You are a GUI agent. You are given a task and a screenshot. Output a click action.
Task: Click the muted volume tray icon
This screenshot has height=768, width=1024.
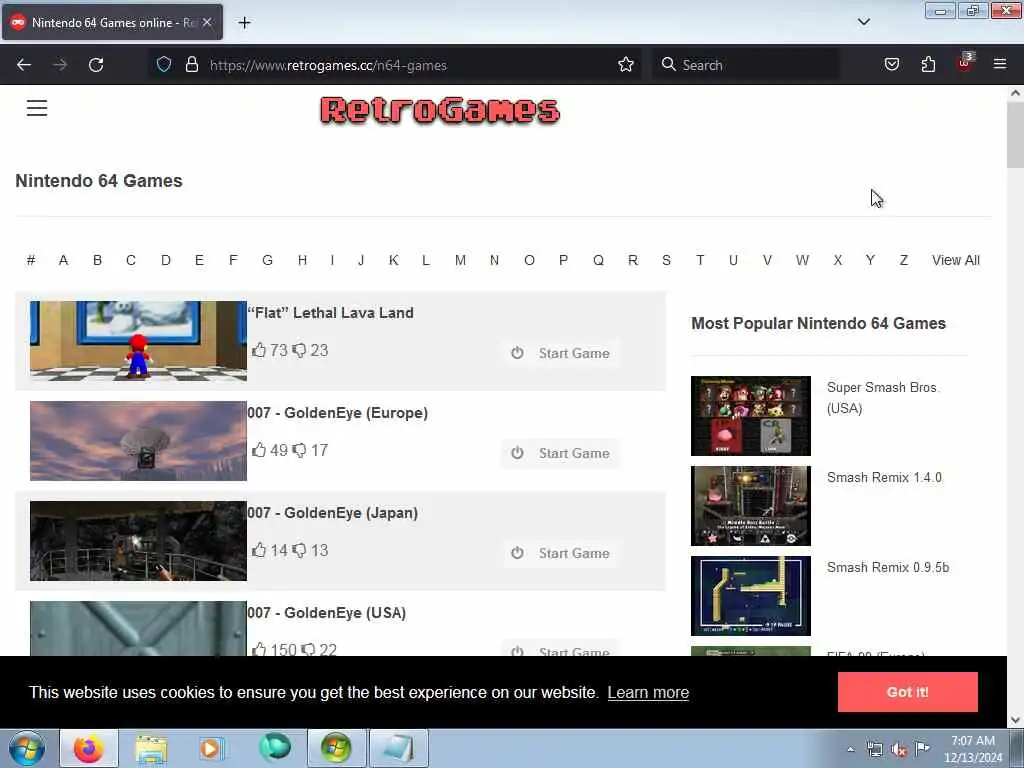tap(899, 750)
